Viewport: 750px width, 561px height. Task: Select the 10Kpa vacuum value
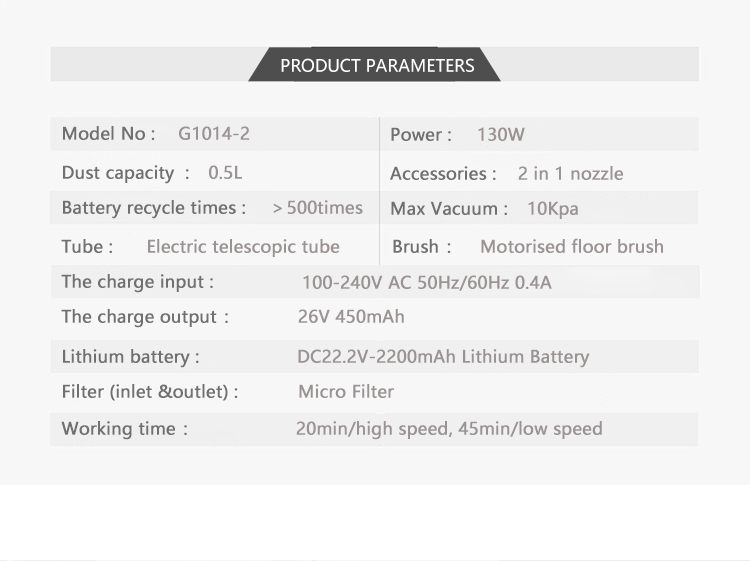tap(552, 209)
